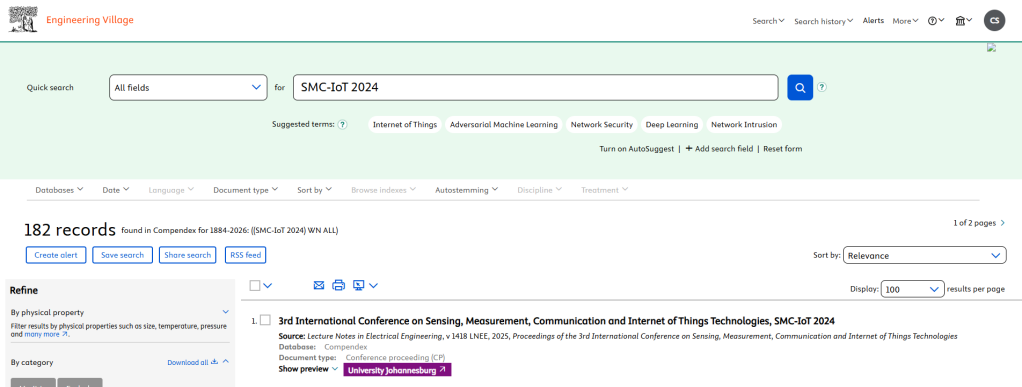Click the download results monitor icon
The image size is (1022, 387).
(x=358, y=285)
